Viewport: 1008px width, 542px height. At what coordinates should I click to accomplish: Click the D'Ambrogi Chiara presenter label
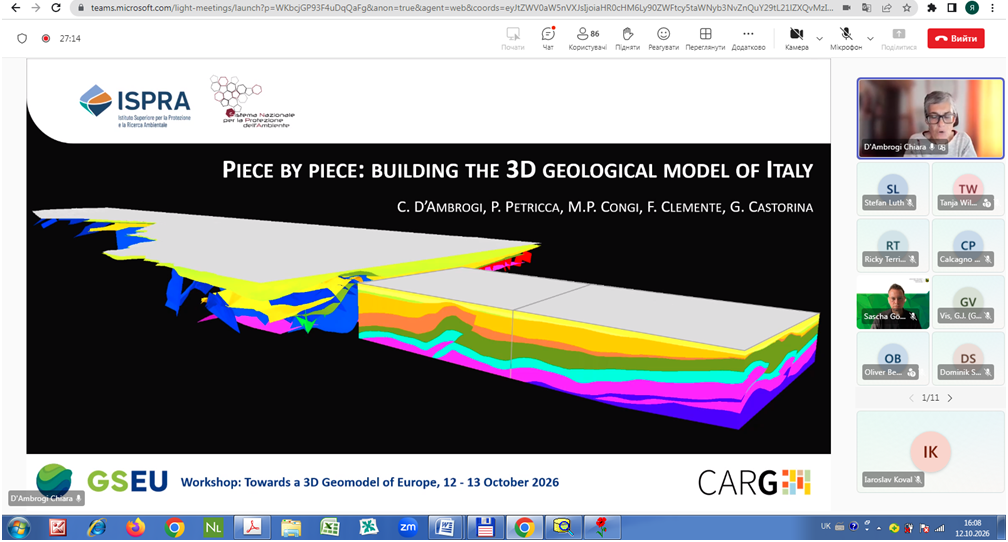point(46,498)
